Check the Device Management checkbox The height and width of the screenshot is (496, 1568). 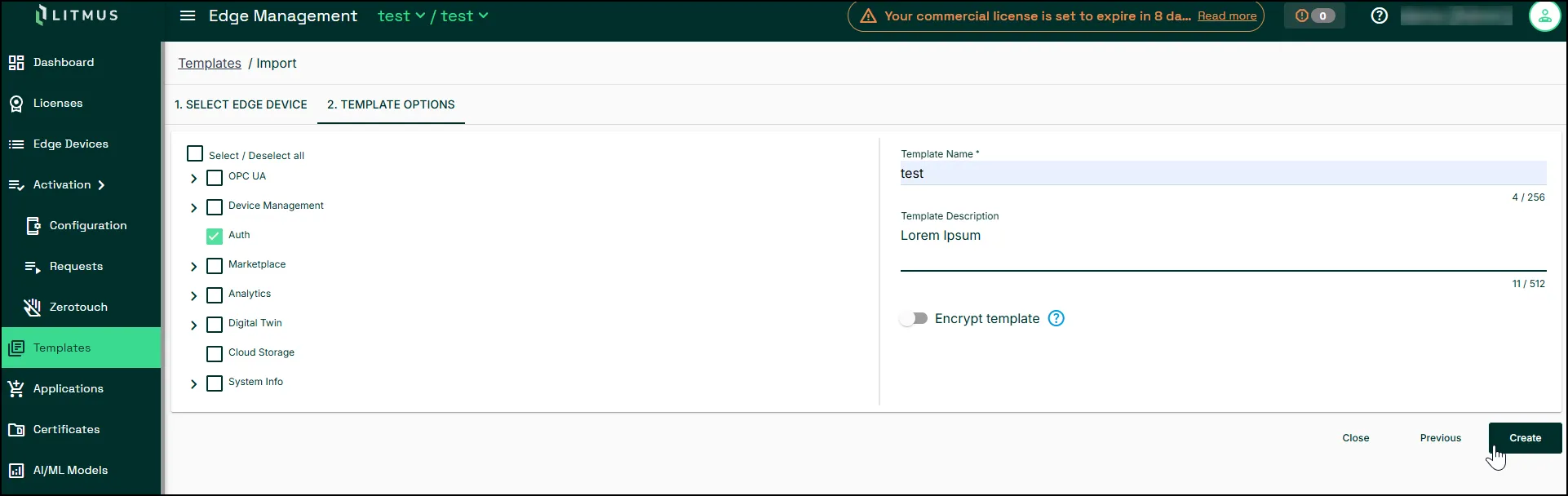pyautogui.click(x=215, y=207)
